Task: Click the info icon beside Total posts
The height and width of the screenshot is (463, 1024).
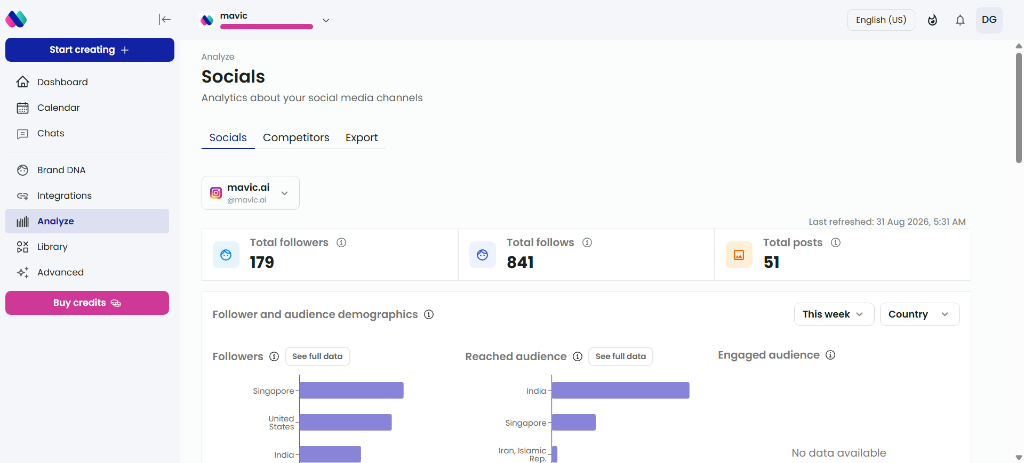Action: (835, 242)
